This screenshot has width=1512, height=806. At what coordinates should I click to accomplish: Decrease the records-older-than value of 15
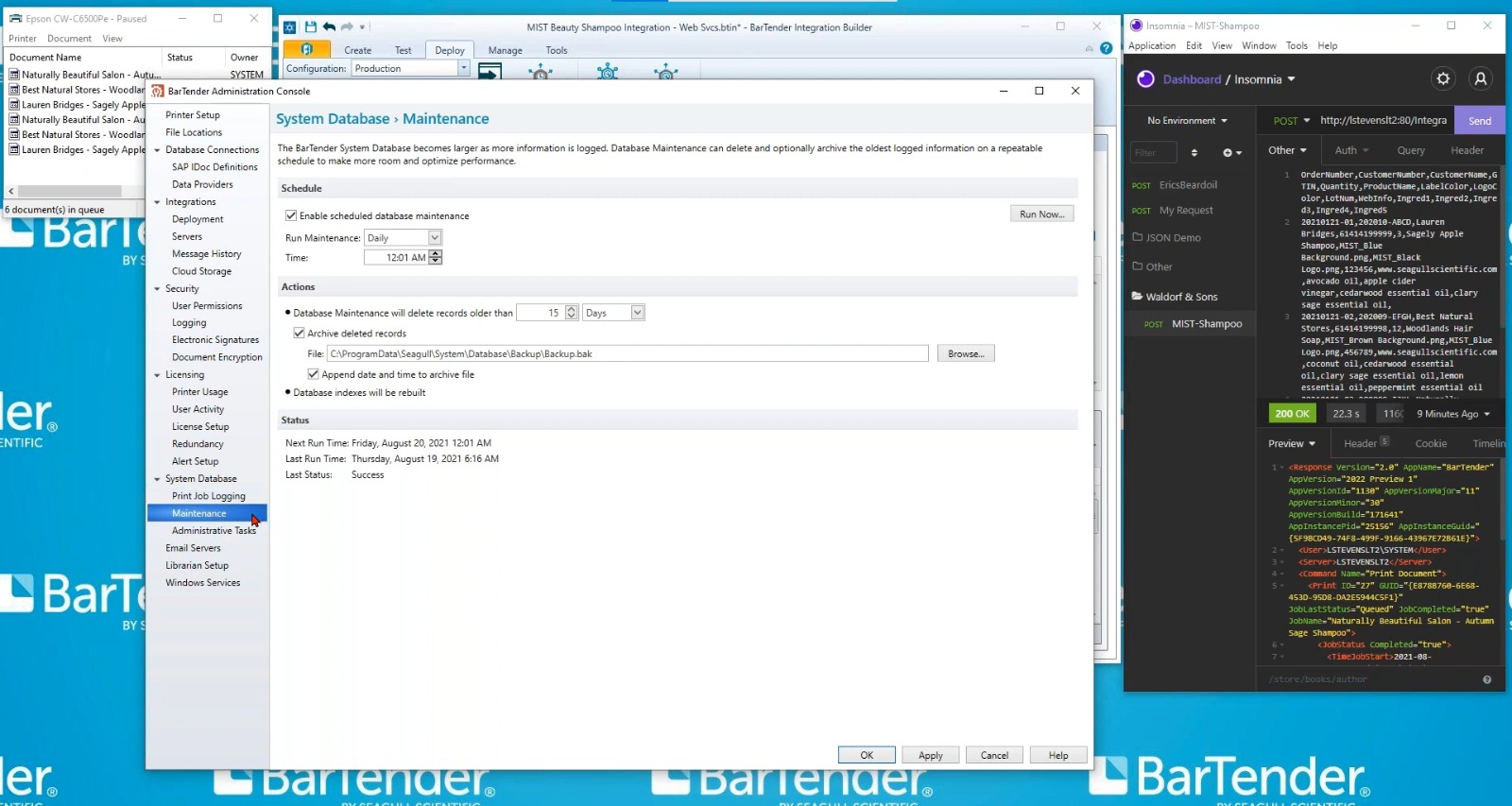571,317
